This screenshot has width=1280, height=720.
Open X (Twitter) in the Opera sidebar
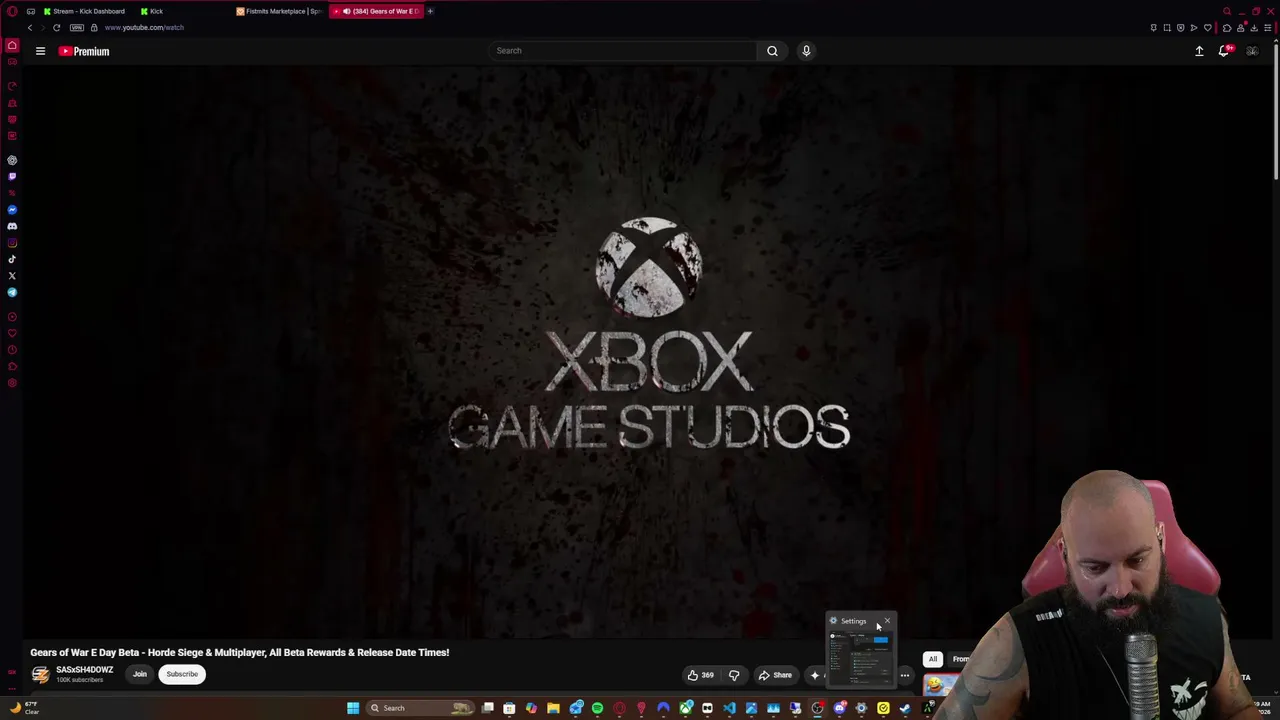12,276
